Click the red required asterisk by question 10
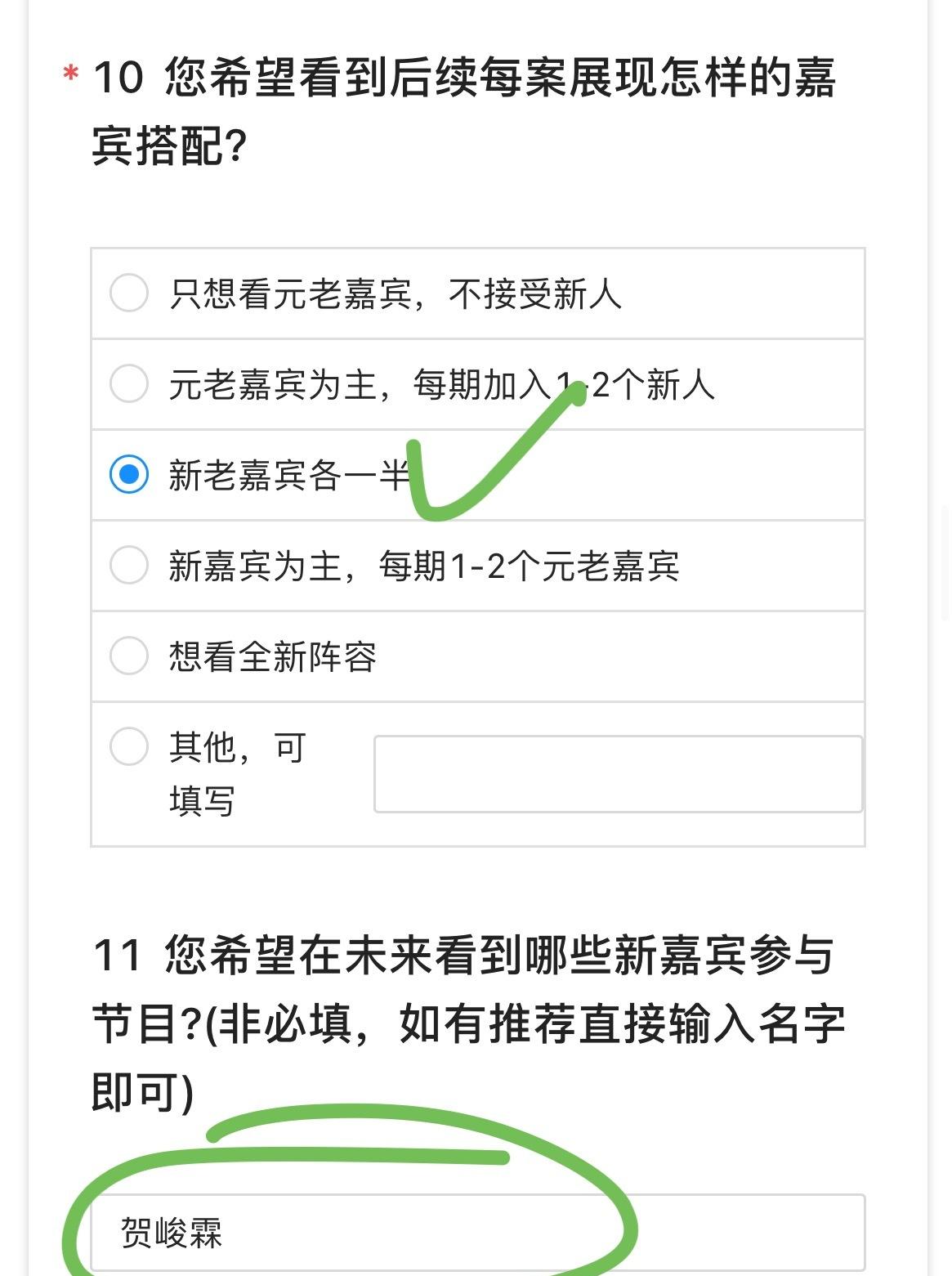Image resolution: width=952 pixels, height=1276 pixels. click(x=71, y=75)
